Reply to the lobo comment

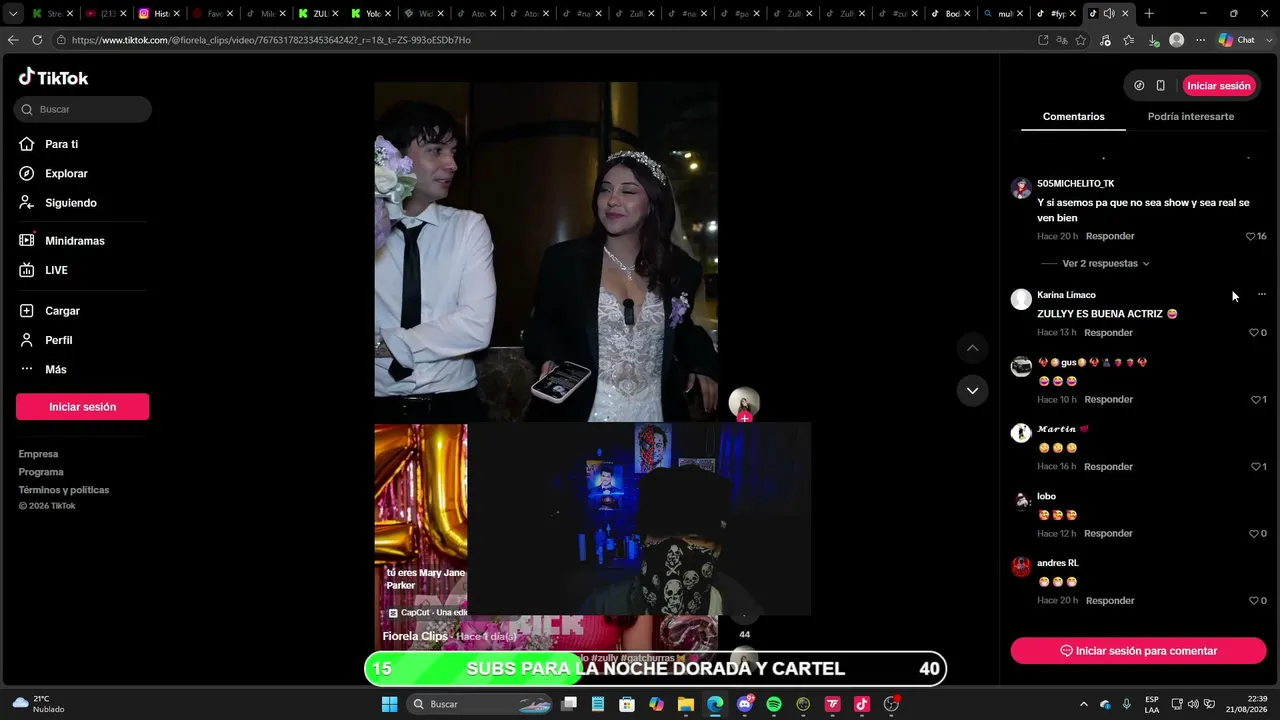coord(1108,533)
